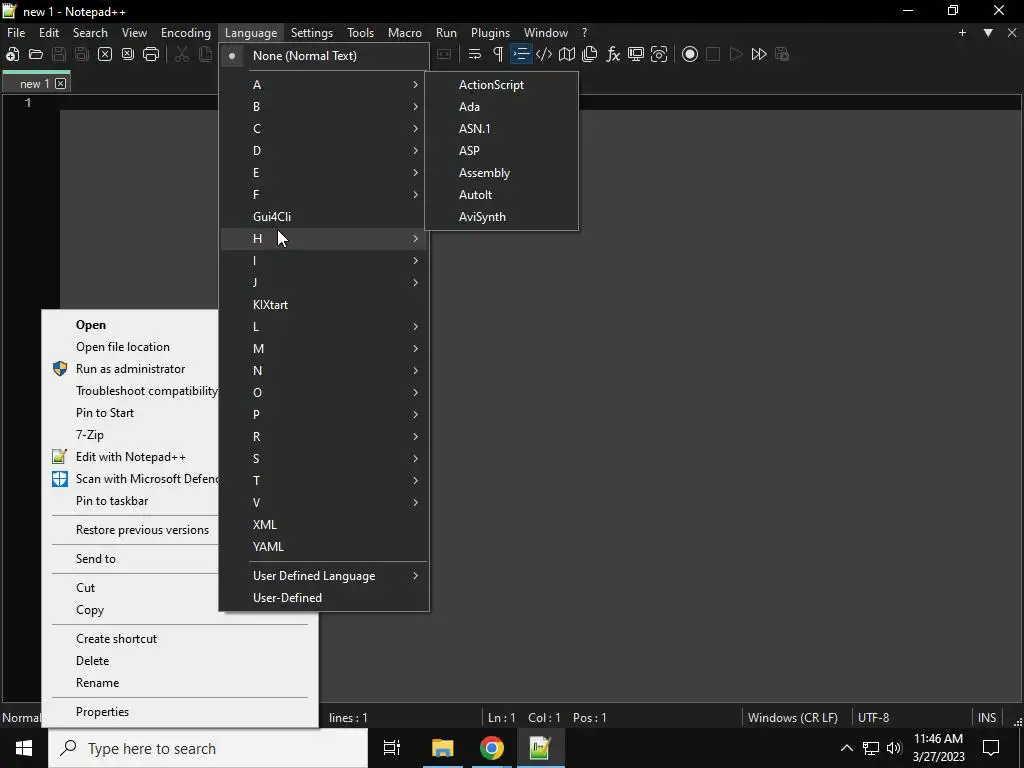
Task: Open the Function List fx icon
Action: (x=613, y=54)
